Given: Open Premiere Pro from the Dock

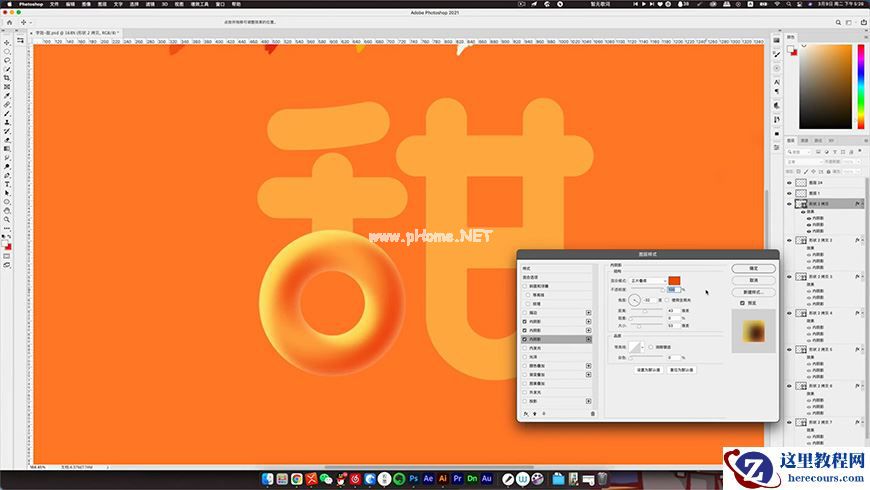Looking at the screenshot, I should tap(457, 478).
